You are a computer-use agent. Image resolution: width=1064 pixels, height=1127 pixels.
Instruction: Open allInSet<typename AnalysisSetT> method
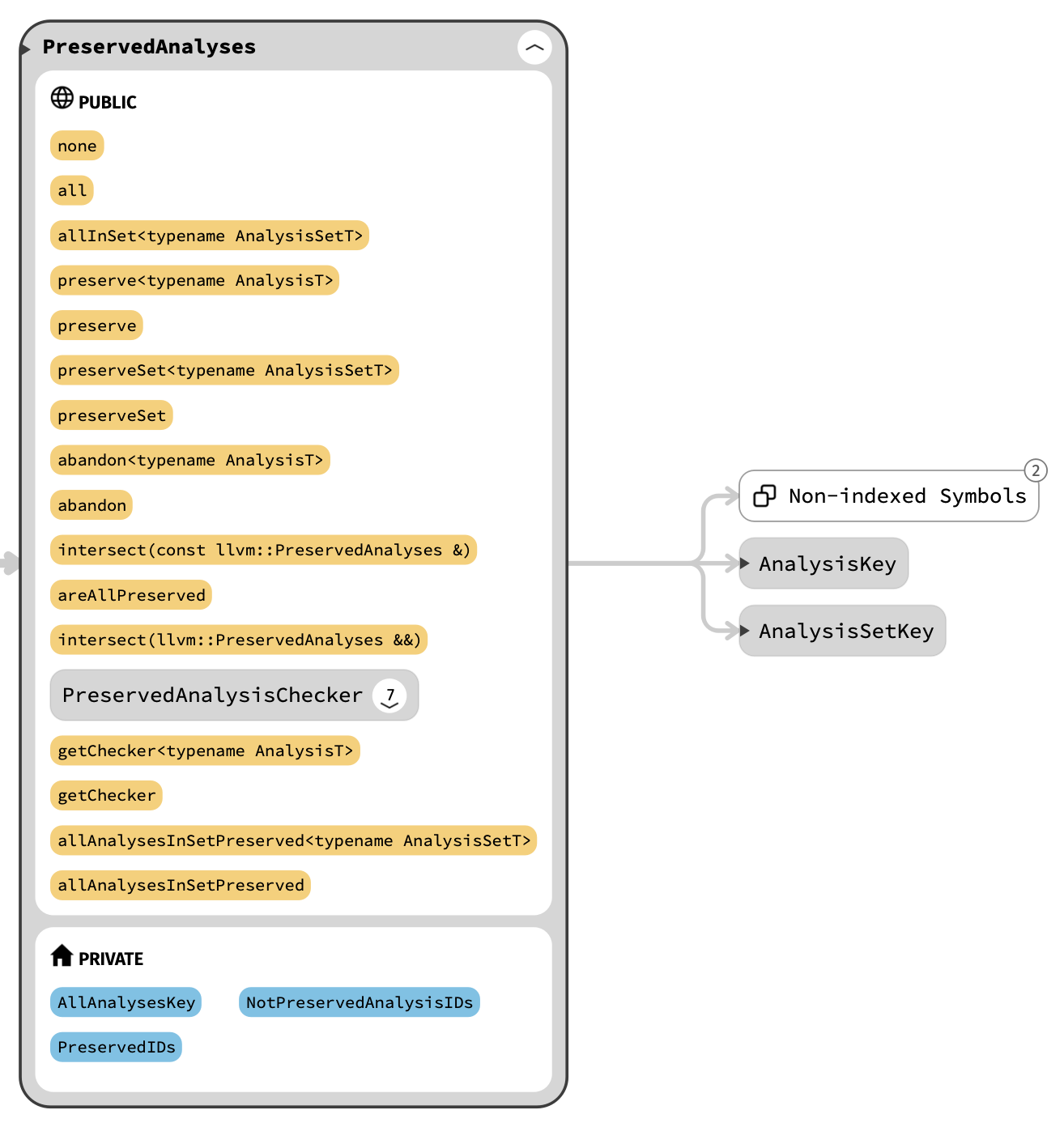pos(210,236)
